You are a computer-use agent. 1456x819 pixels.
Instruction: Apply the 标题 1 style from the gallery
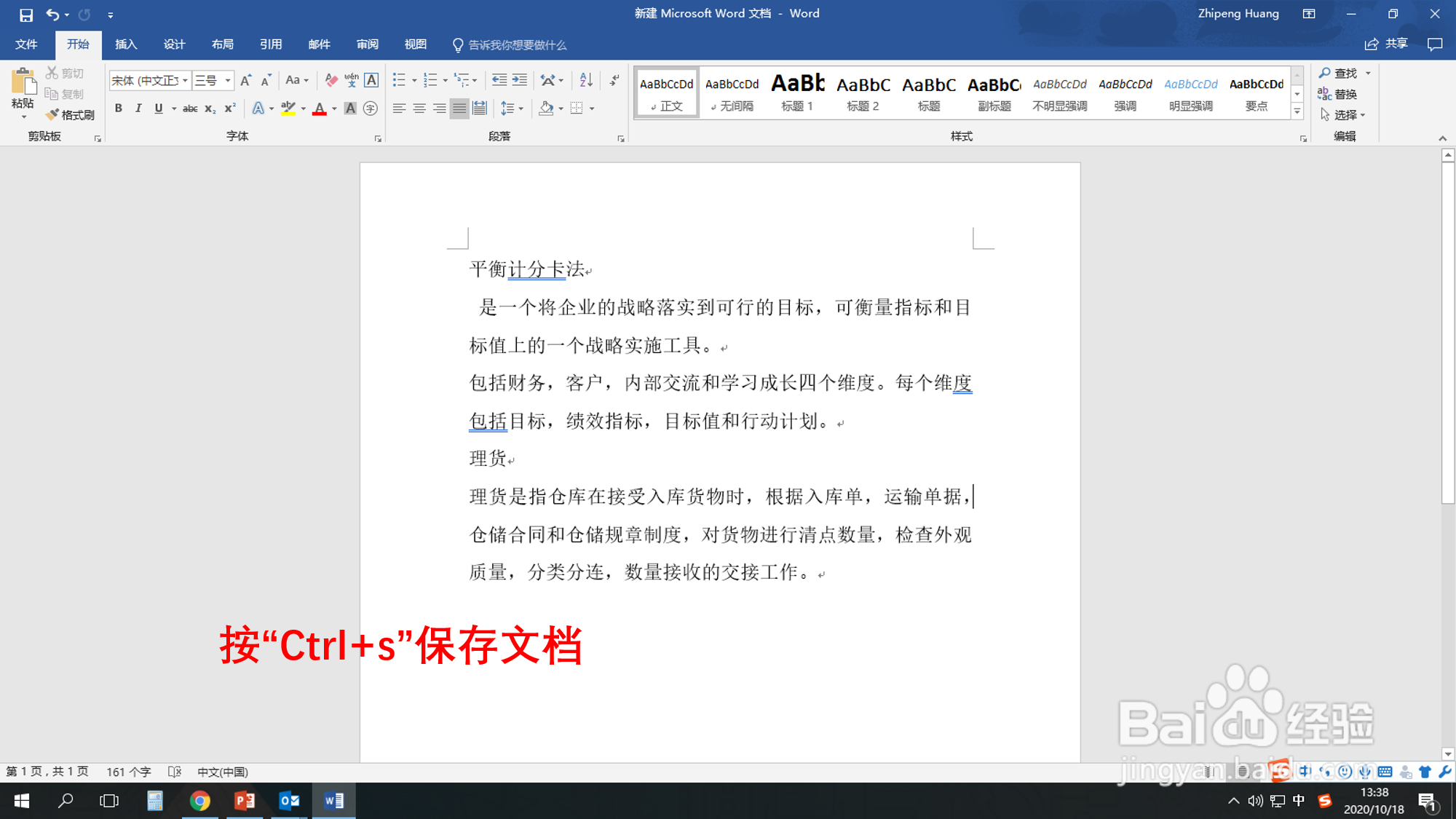coord(797,92)
